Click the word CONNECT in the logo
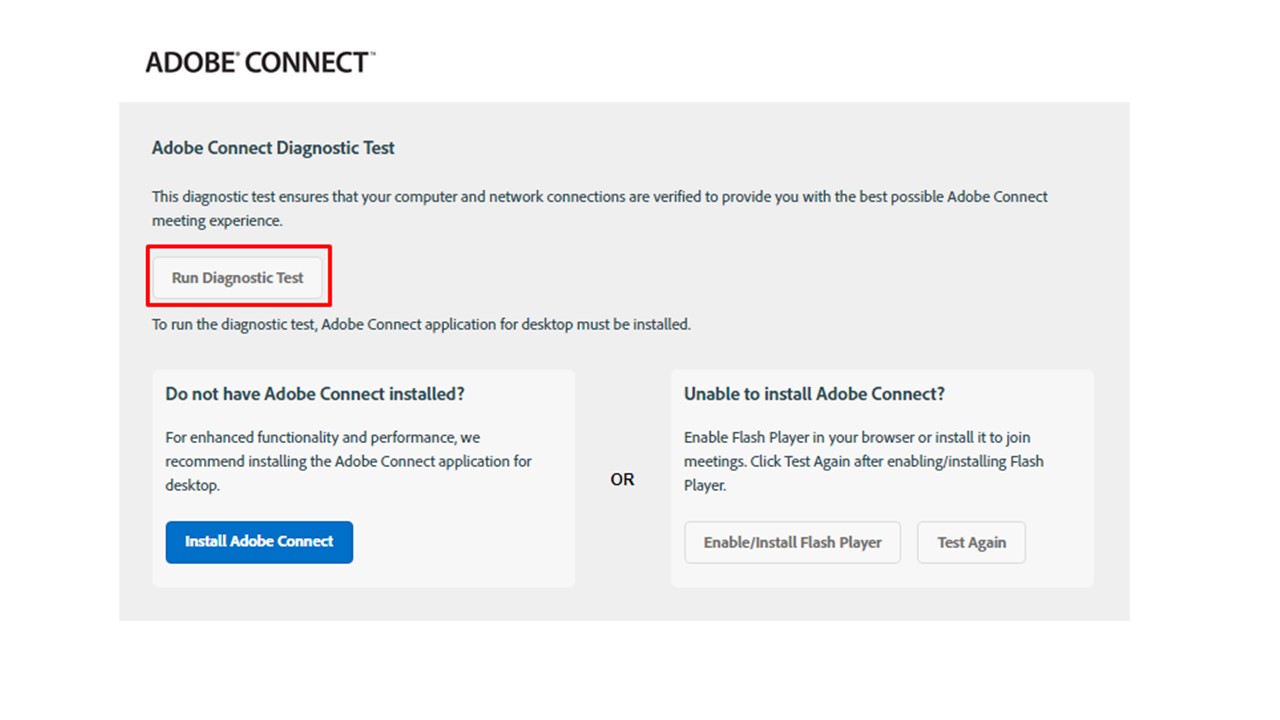This screenshot has height=720, width=1280. (x=306, y=63)
